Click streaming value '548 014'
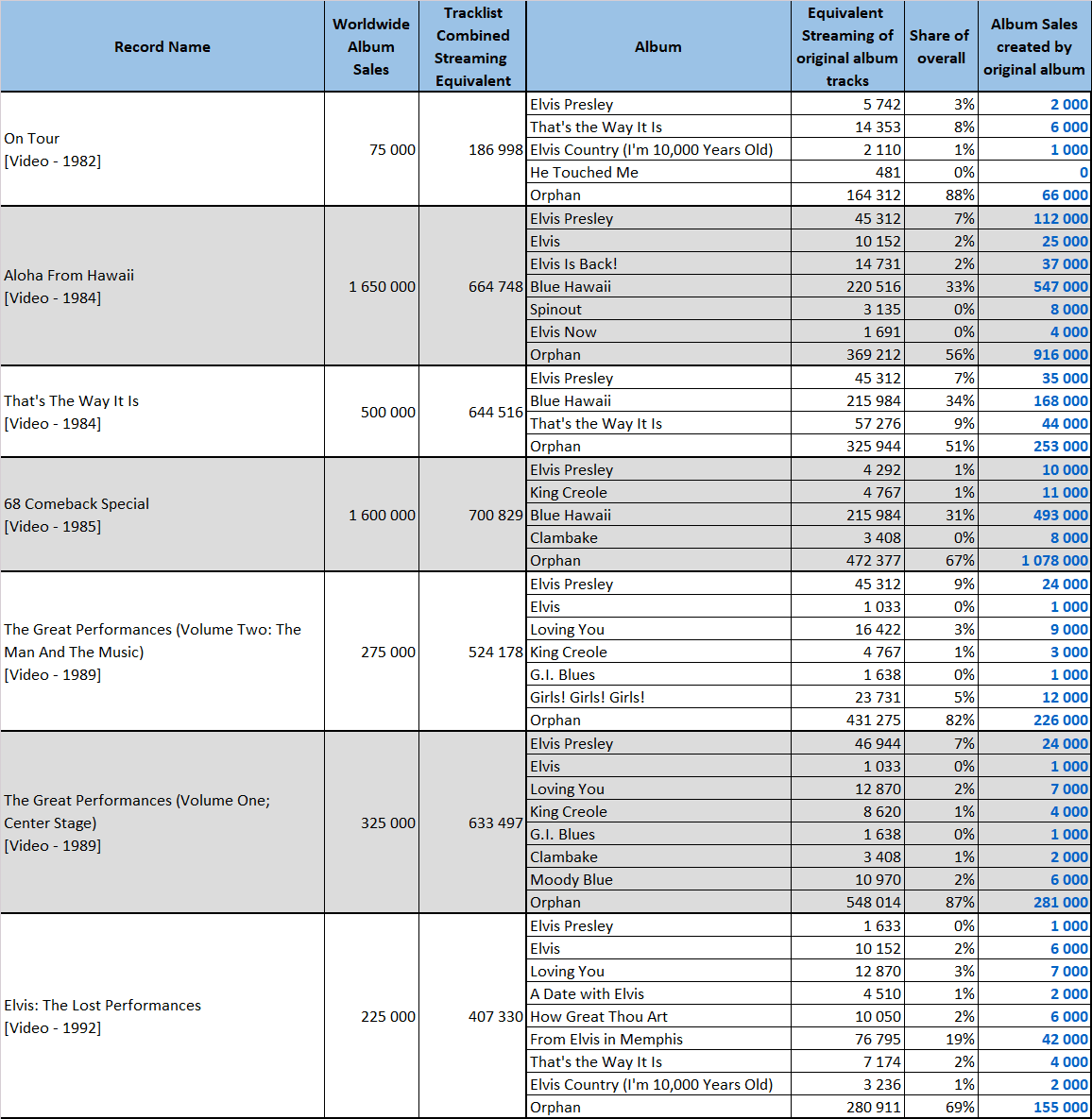Image resolution: width=1092 pixels, height=1119 pixels. pos(874,902)
